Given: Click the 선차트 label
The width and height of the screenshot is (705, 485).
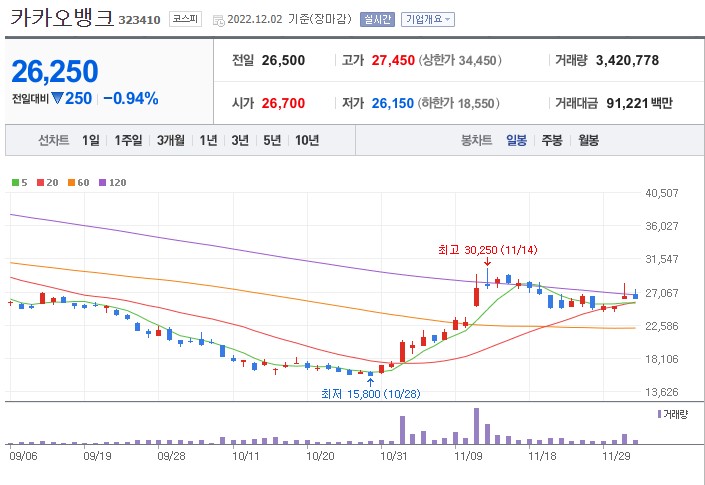Looking at the screenshot, I should point(54,140).
